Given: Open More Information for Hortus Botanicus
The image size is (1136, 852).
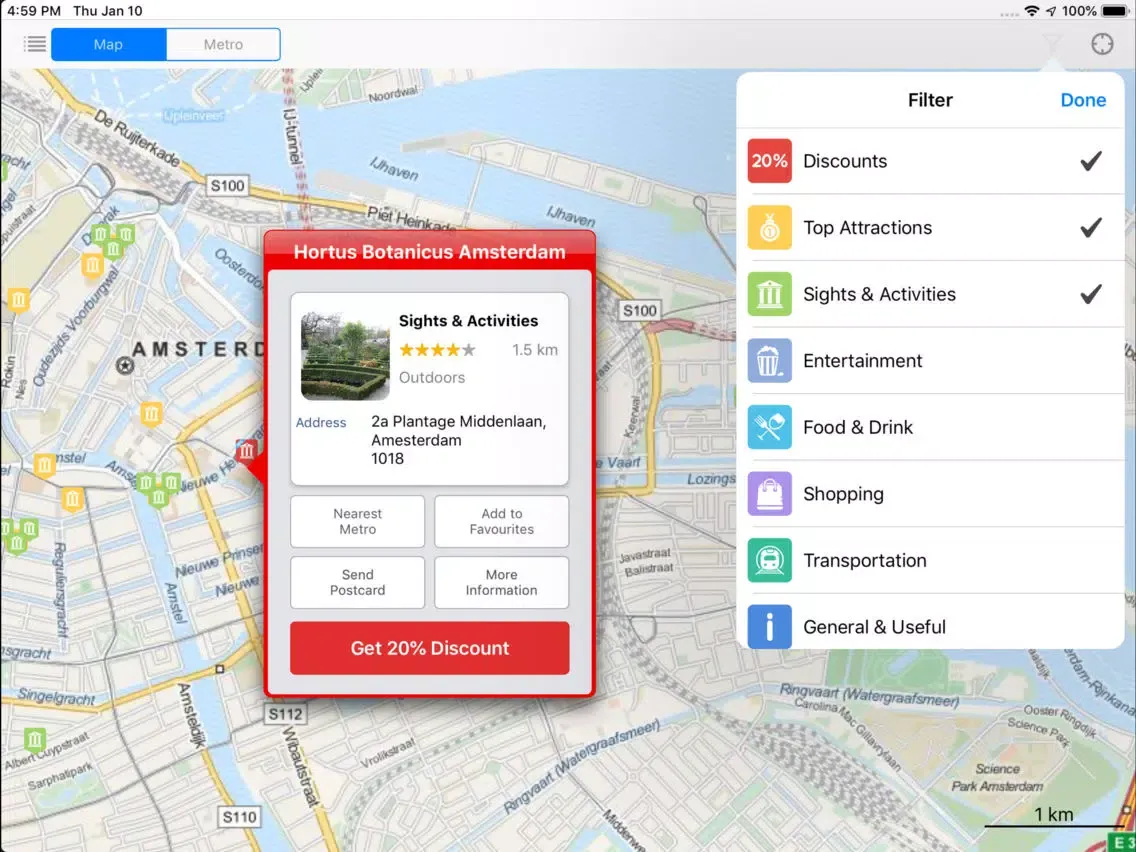Looking at the screenshot, I should (x=501, y=582).
